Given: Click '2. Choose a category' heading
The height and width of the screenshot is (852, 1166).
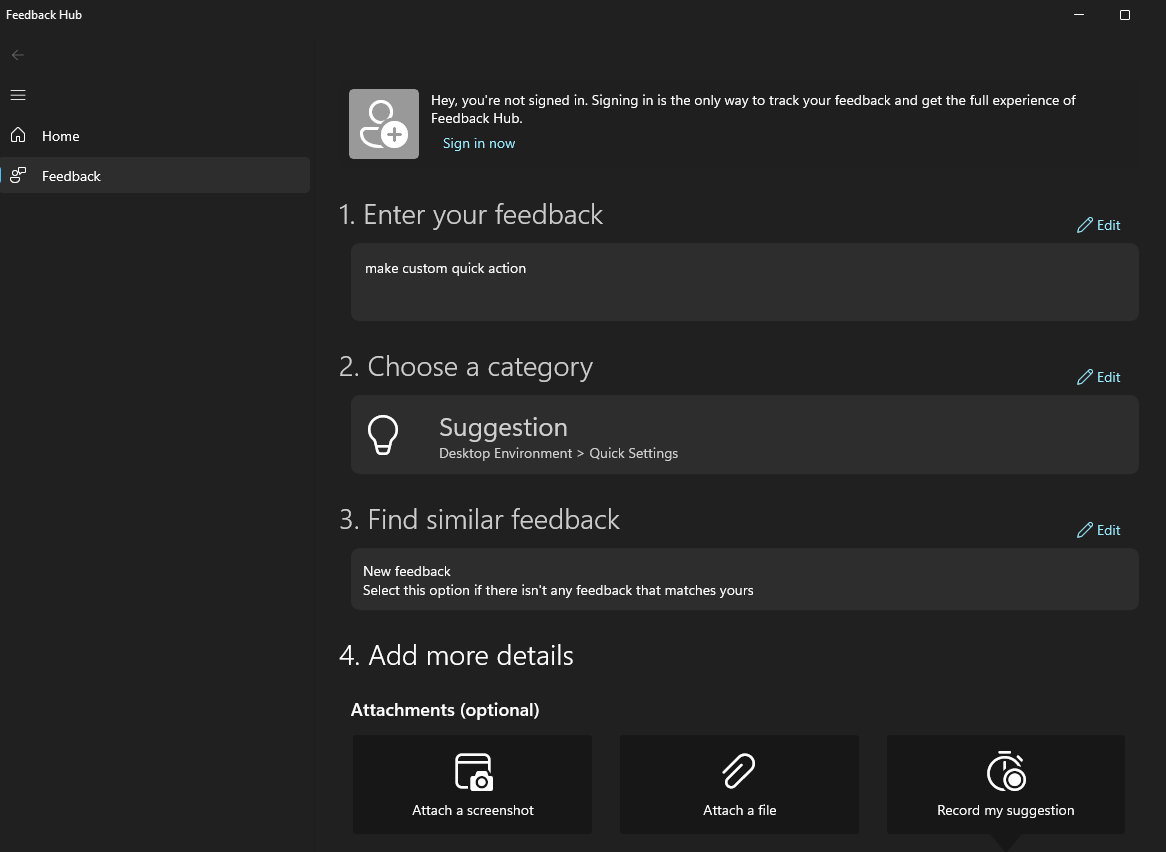Looking at the screenshot, I should [x=466, y=367].
